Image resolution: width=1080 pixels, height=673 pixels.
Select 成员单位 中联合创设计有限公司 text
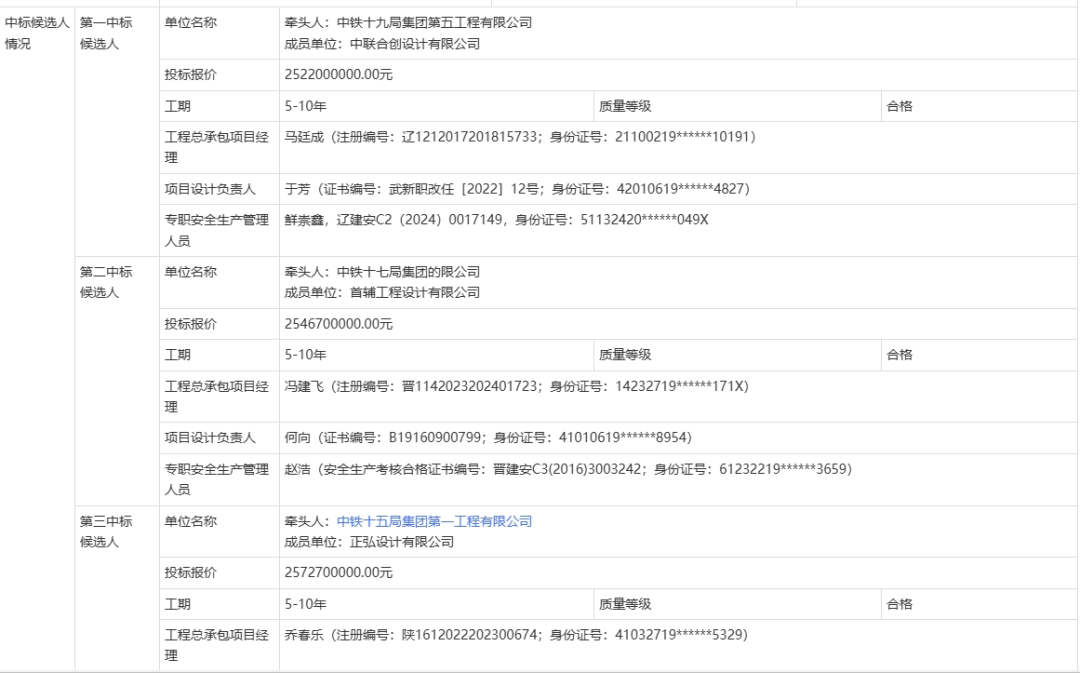tap(382, 44)
